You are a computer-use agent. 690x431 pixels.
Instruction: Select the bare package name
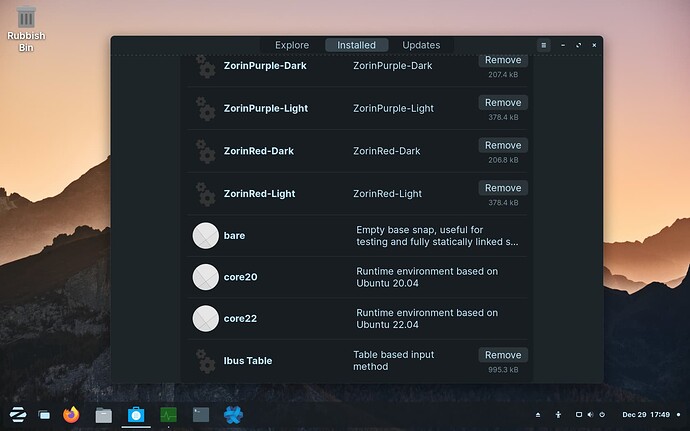pyautogui.click(x=234, y=236)
